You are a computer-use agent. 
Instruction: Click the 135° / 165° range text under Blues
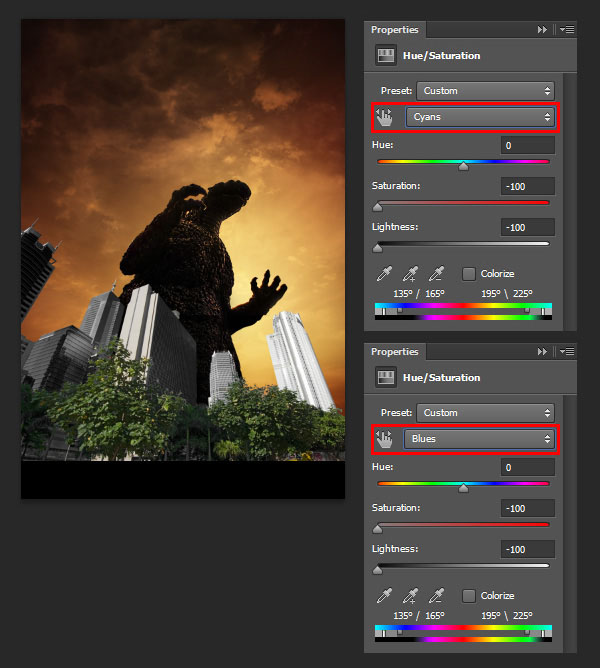[419, 616]
